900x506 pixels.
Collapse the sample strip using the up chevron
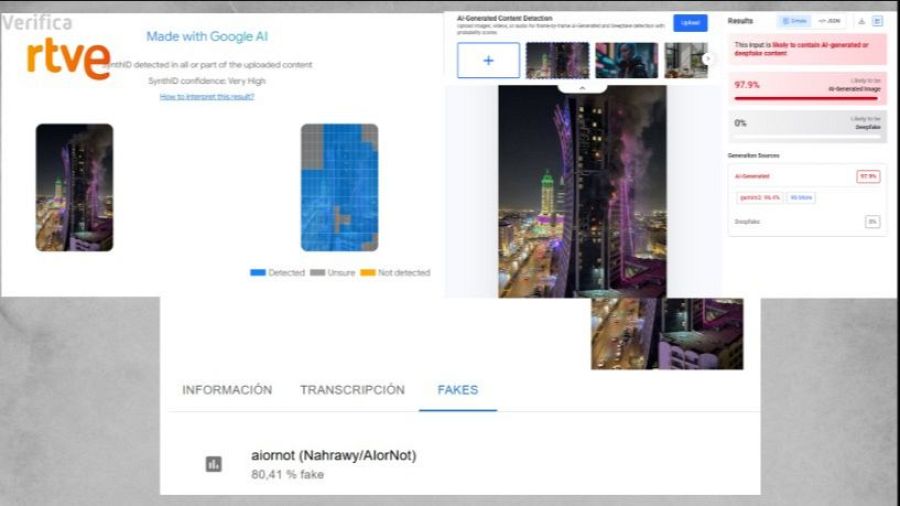[582, 88]
